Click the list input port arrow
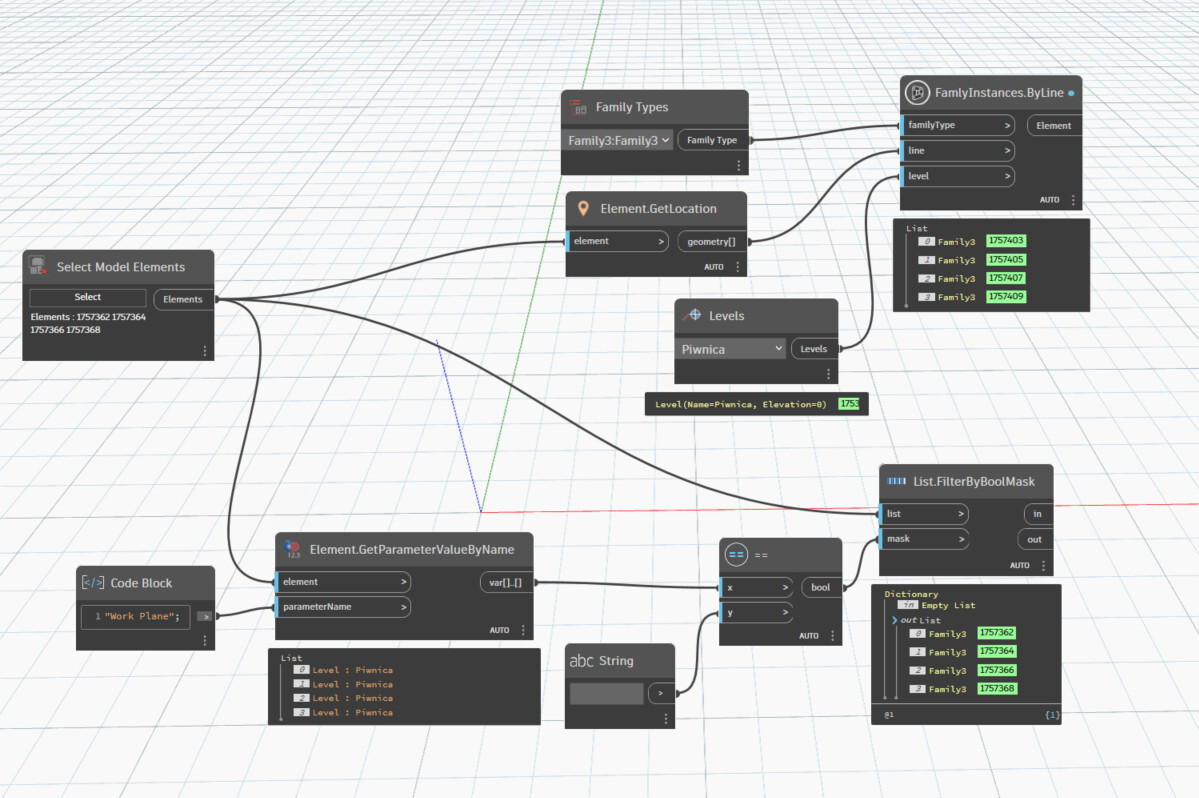The image size is (1199, 798). point(961,514)
